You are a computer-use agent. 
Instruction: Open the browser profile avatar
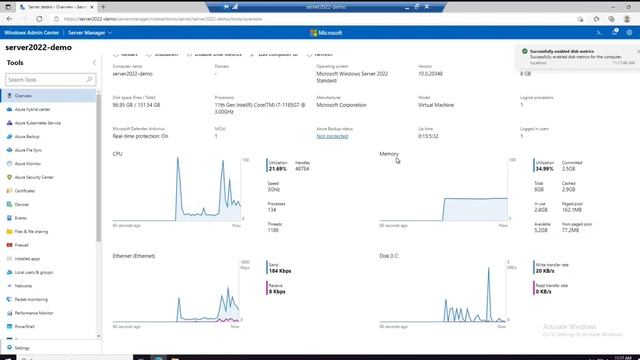point(627,19)
